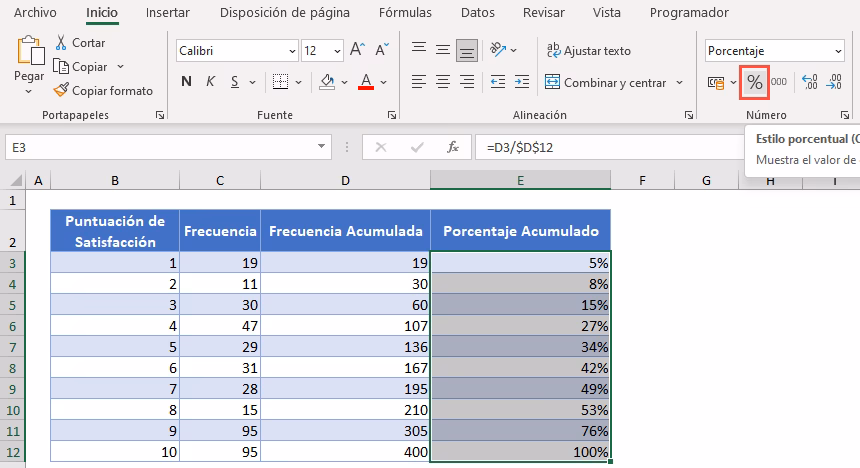Open borders dropdown arrow
The height and width of the screenshot is (468, 860).
pyautogui.click(x=298, y=83)
